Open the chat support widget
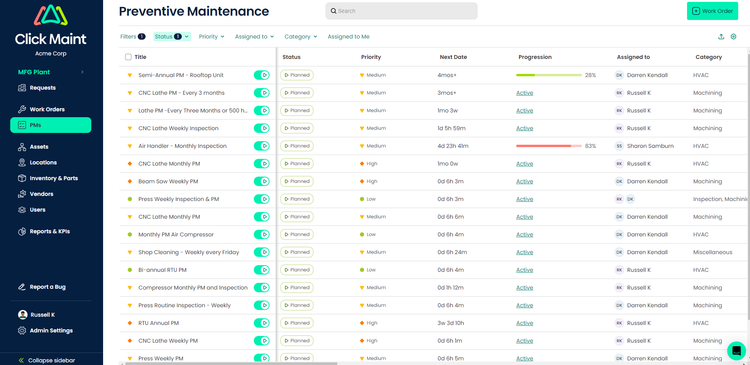Image resolution: width=750 pixels, height=365 pixels. 737,351
